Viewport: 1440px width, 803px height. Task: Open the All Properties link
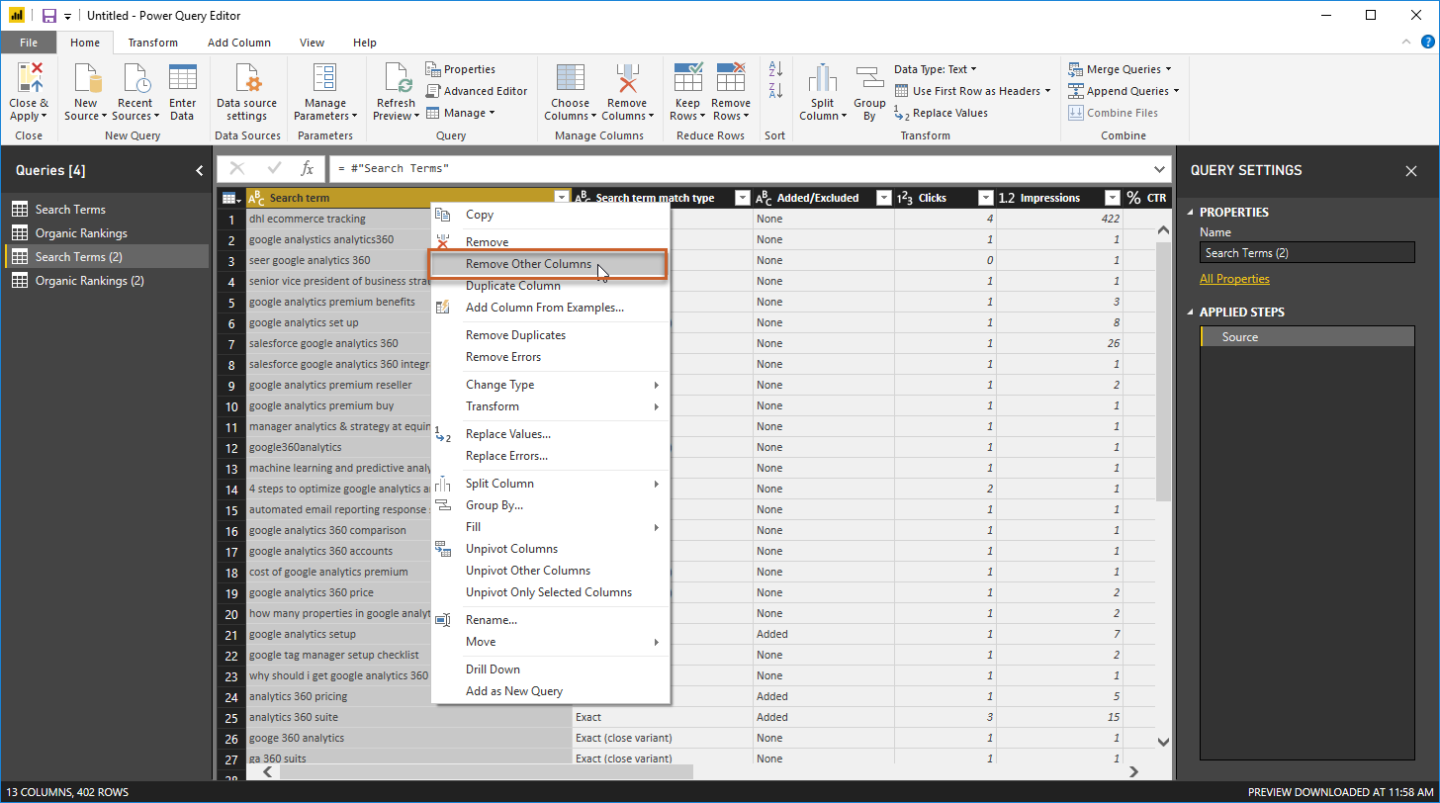[x=1234, y=278]
